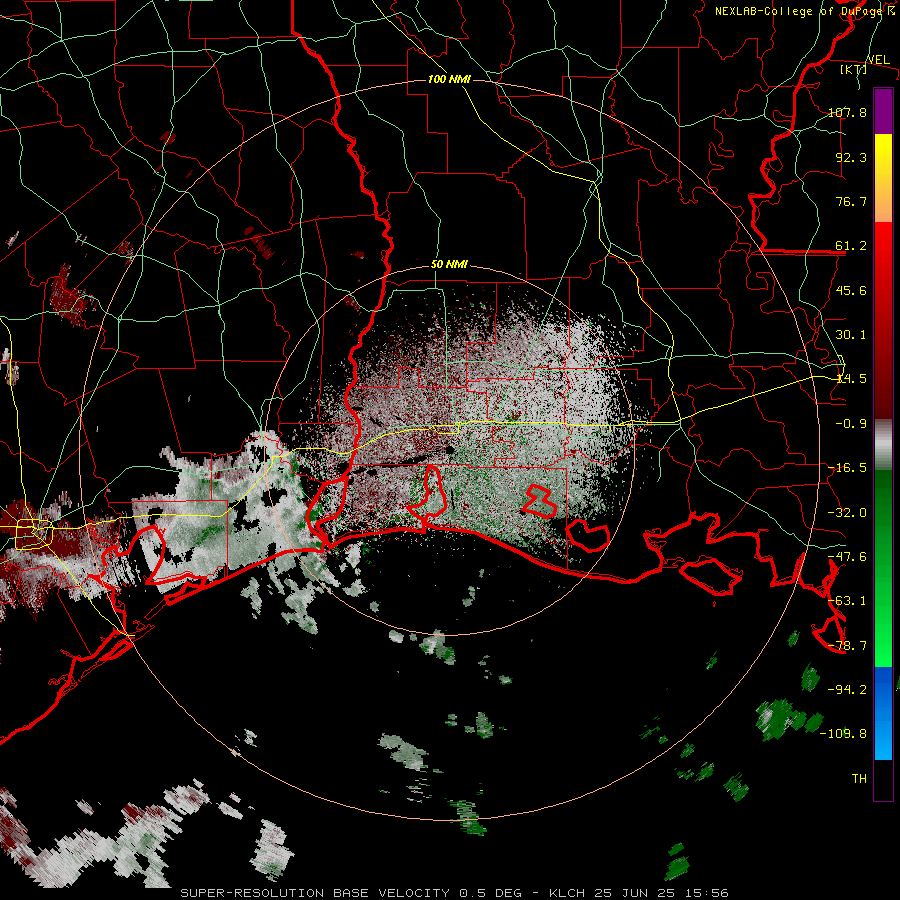Click the 107.8 scale value

[x=847, y=112]
